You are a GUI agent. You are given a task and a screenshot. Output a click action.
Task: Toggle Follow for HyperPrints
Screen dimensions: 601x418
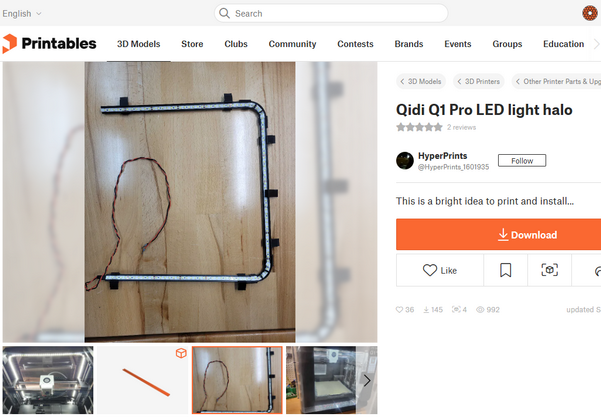tap(522, 161)
